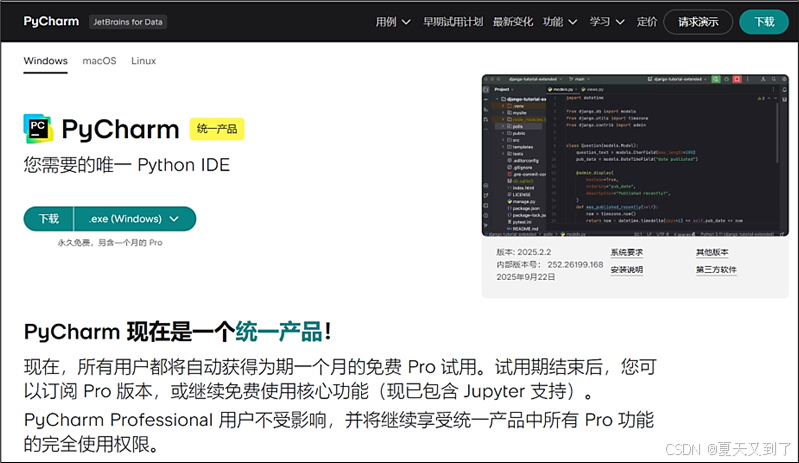This screenshot has height=463, width=799.
Task: Click the large PyCharm product title
Action: click(120, 129)
